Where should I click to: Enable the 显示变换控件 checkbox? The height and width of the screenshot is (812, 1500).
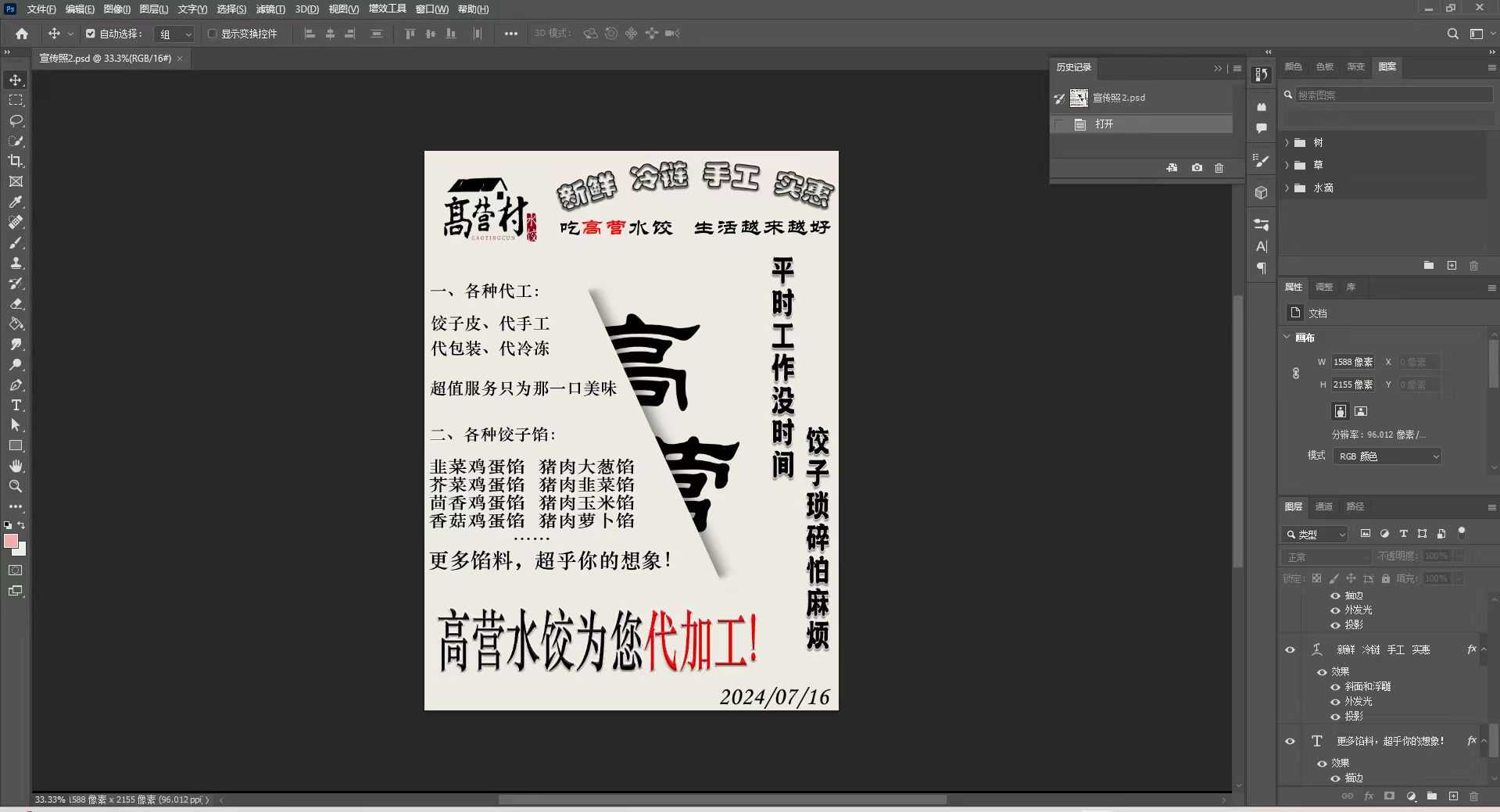tap(212, 34)
